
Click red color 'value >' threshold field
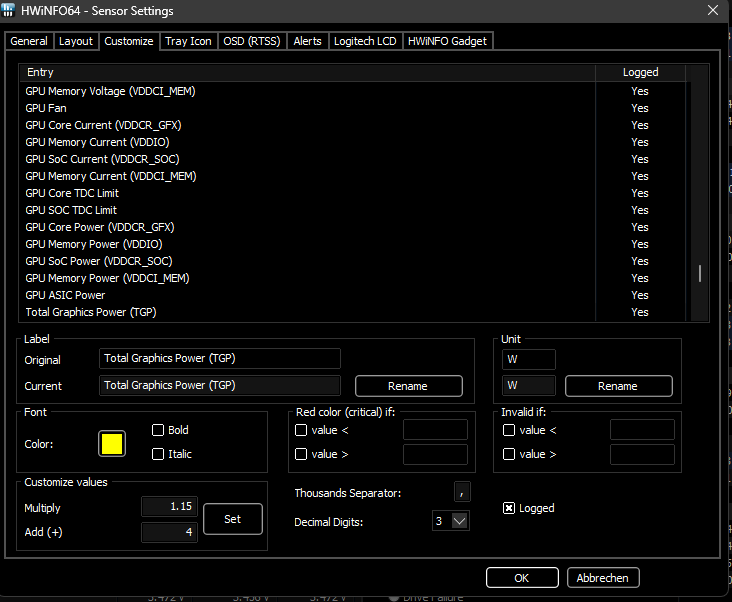point(435,454)
